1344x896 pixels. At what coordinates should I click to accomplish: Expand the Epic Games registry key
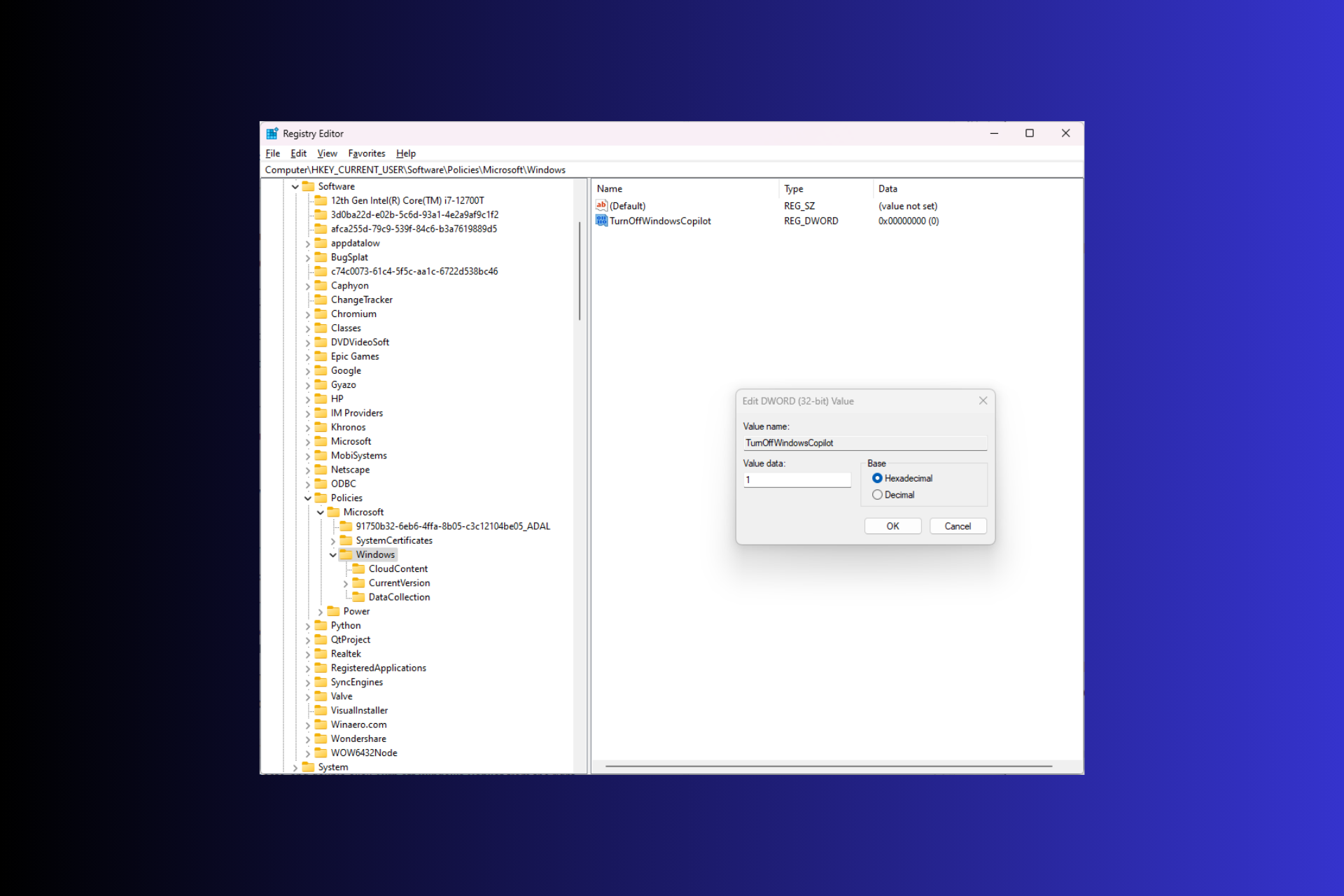tap(308, 356)
